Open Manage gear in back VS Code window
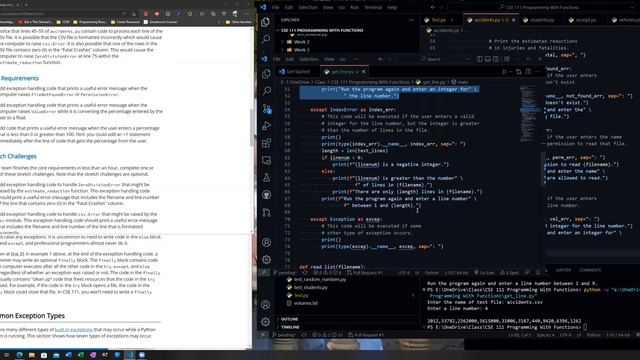 coord(266,322)
